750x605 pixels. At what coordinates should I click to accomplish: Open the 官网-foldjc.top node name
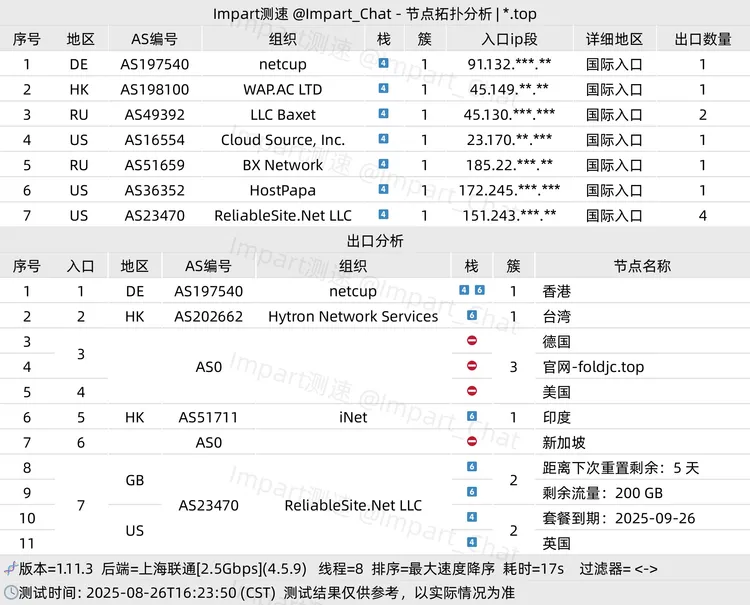593,367
